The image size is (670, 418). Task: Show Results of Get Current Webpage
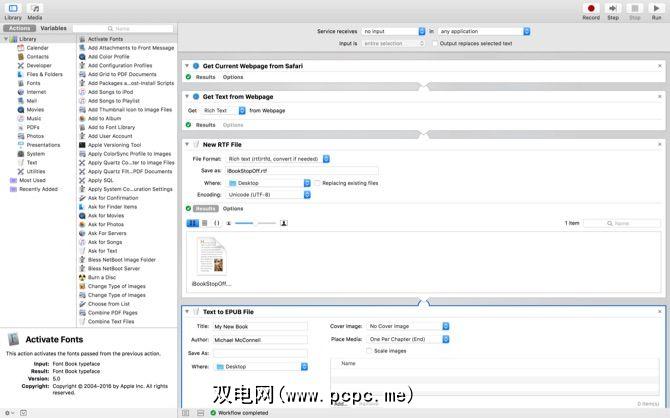click(206, 77)
